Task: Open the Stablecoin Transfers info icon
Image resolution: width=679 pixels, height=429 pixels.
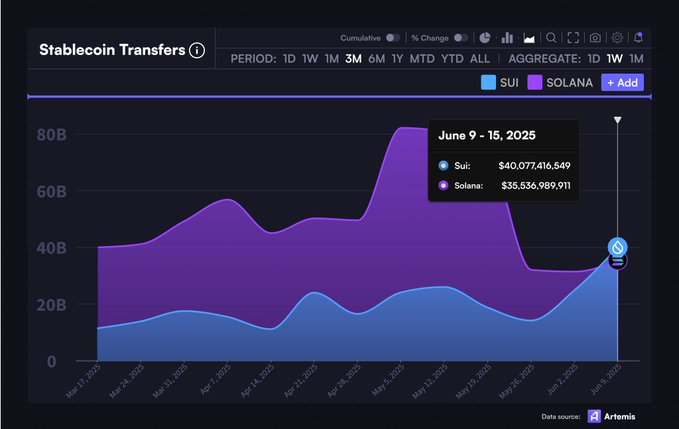Action: [x=197, y=50]
